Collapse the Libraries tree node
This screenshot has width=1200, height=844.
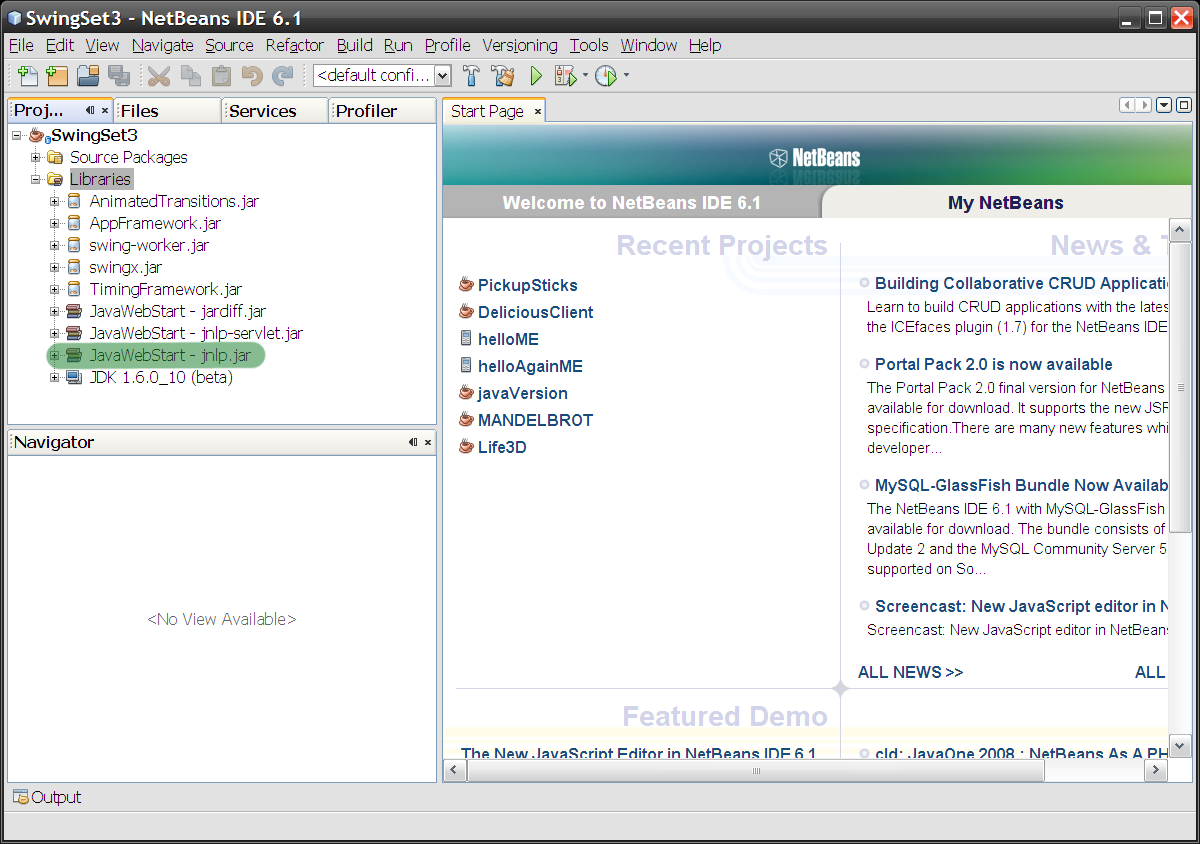(36, 179)
